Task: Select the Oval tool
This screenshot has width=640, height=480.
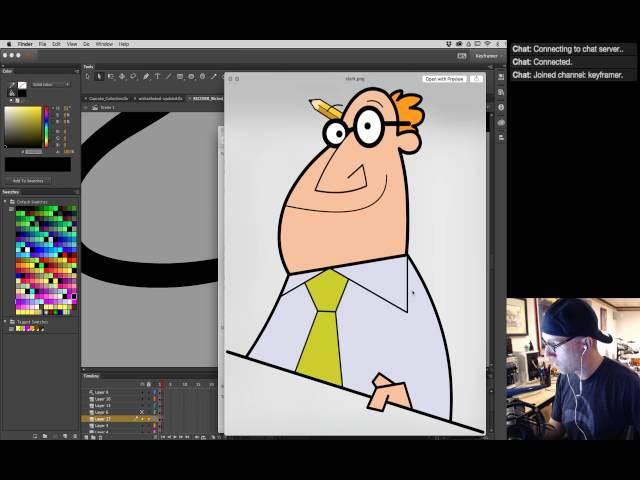Action: tap(191, 76)
